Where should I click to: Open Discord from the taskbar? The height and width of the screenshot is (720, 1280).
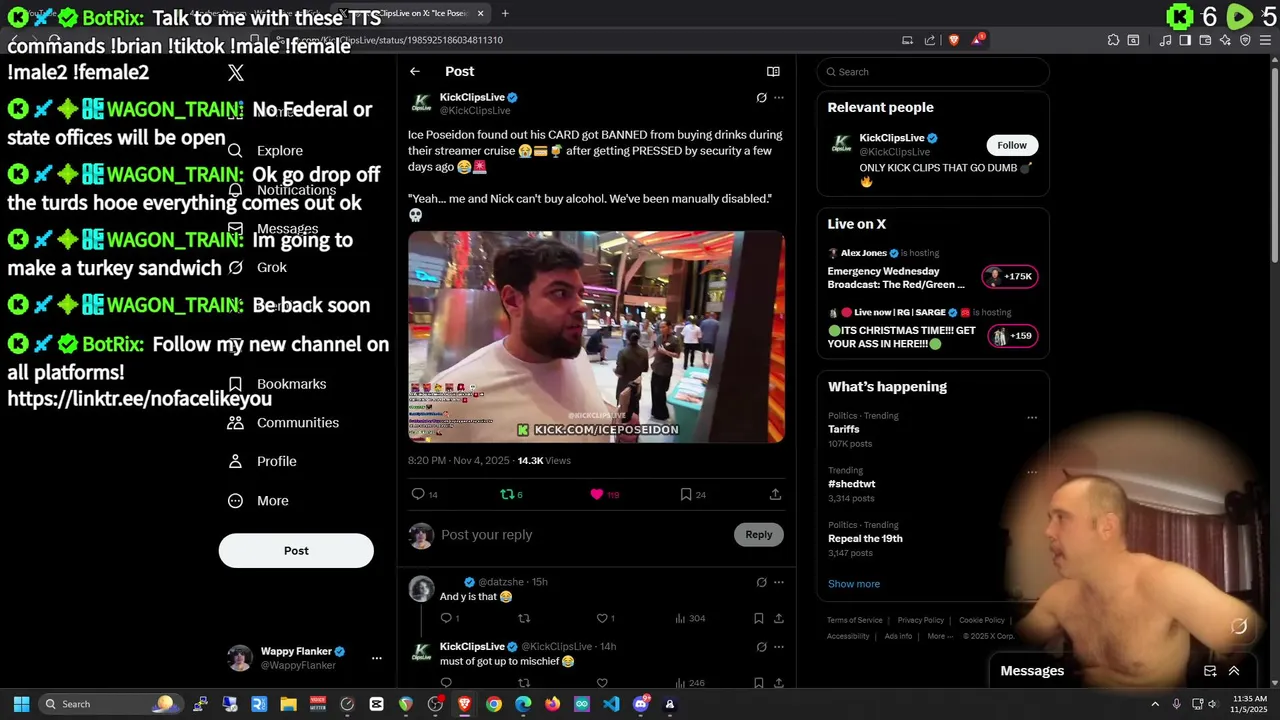(641, 704)
